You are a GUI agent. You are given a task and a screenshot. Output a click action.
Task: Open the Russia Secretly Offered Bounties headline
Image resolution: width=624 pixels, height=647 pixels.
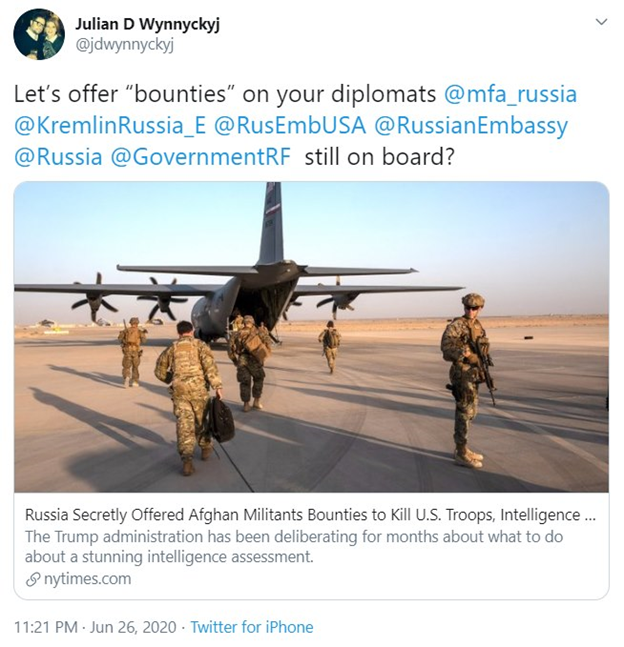[x=310, y=515]
